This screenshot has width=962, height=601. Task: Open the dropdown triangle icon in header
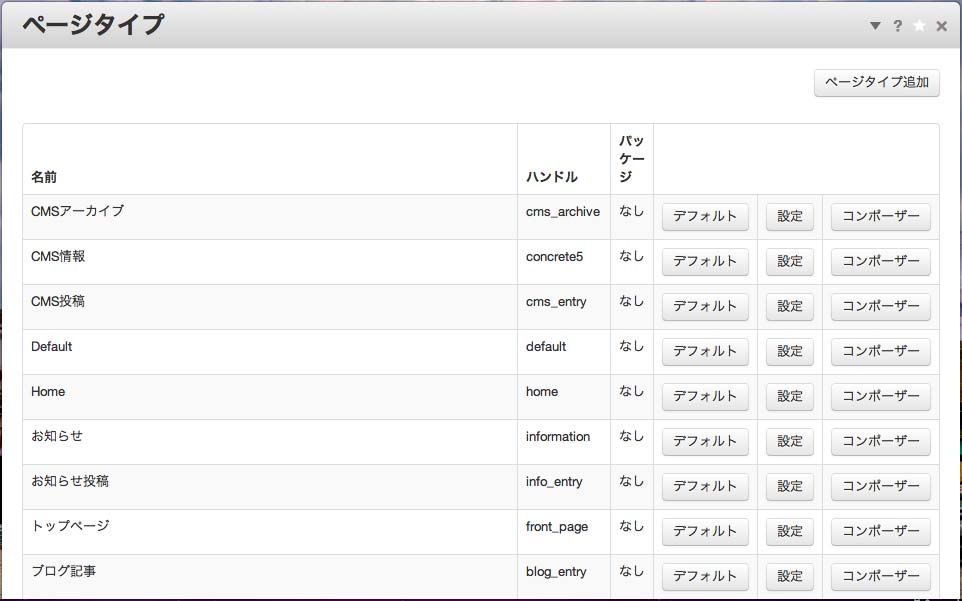pos(875,26)
